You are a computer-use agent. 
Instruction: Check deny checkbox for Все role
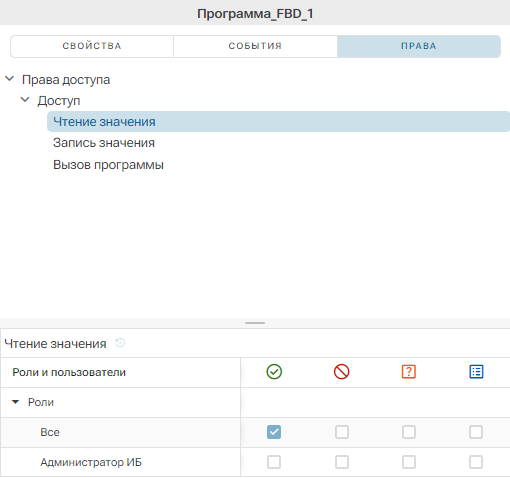(342, 432)
